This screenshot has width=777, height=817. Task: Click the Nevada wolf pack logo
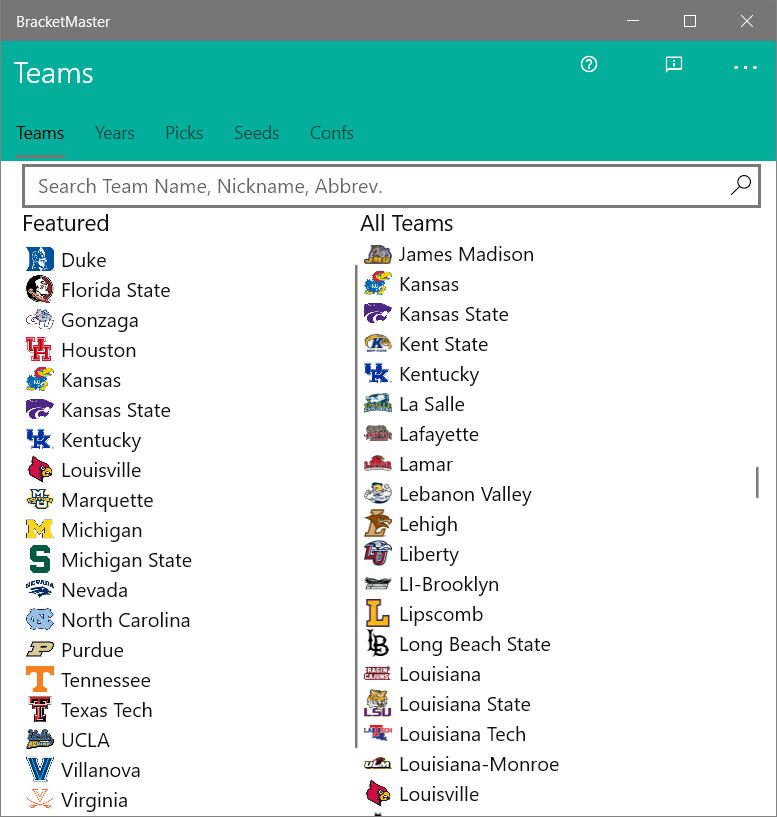tap(40, 589)
